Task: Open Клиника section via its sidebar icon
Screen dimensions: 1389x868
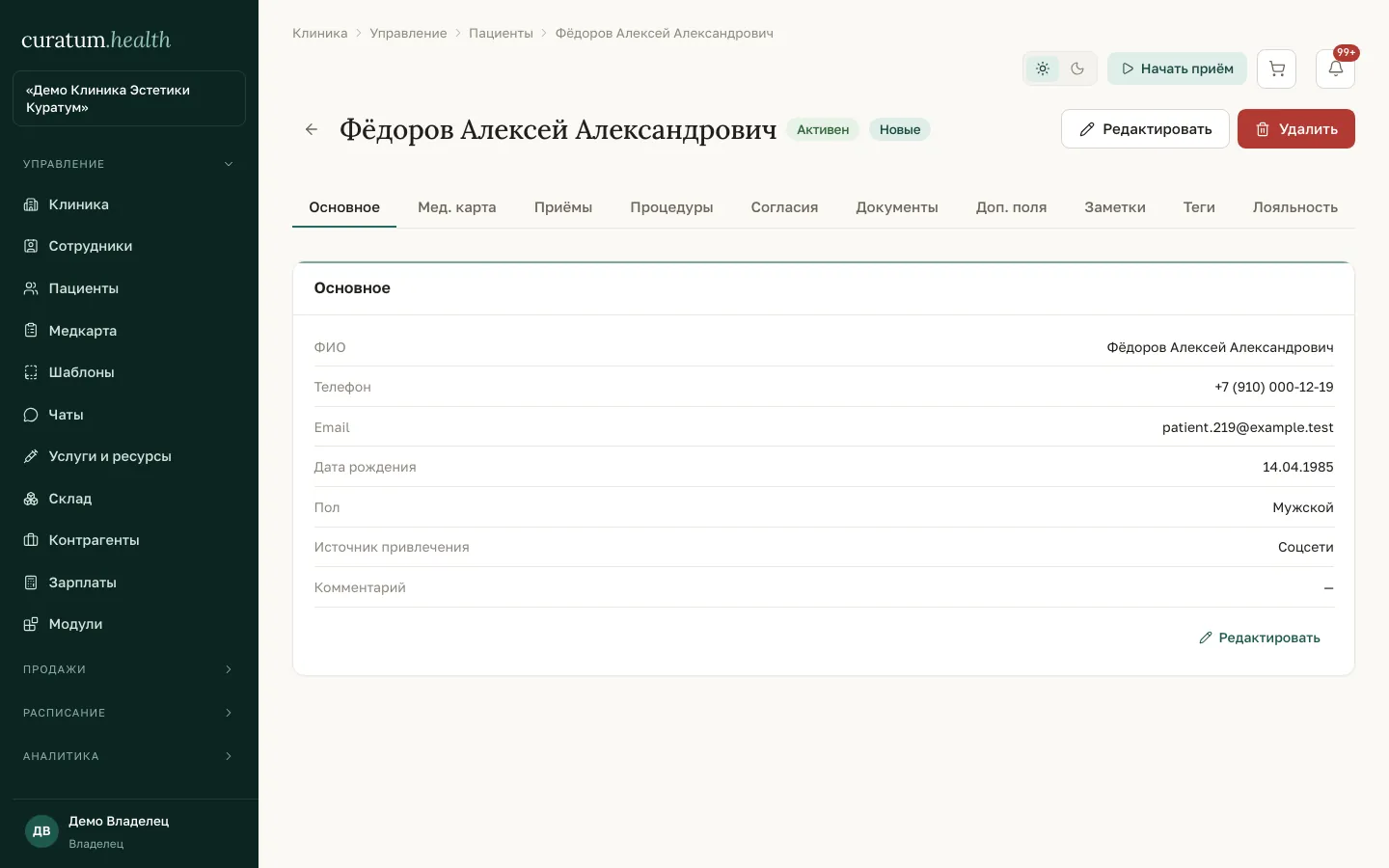Action: tap(31, 204)
